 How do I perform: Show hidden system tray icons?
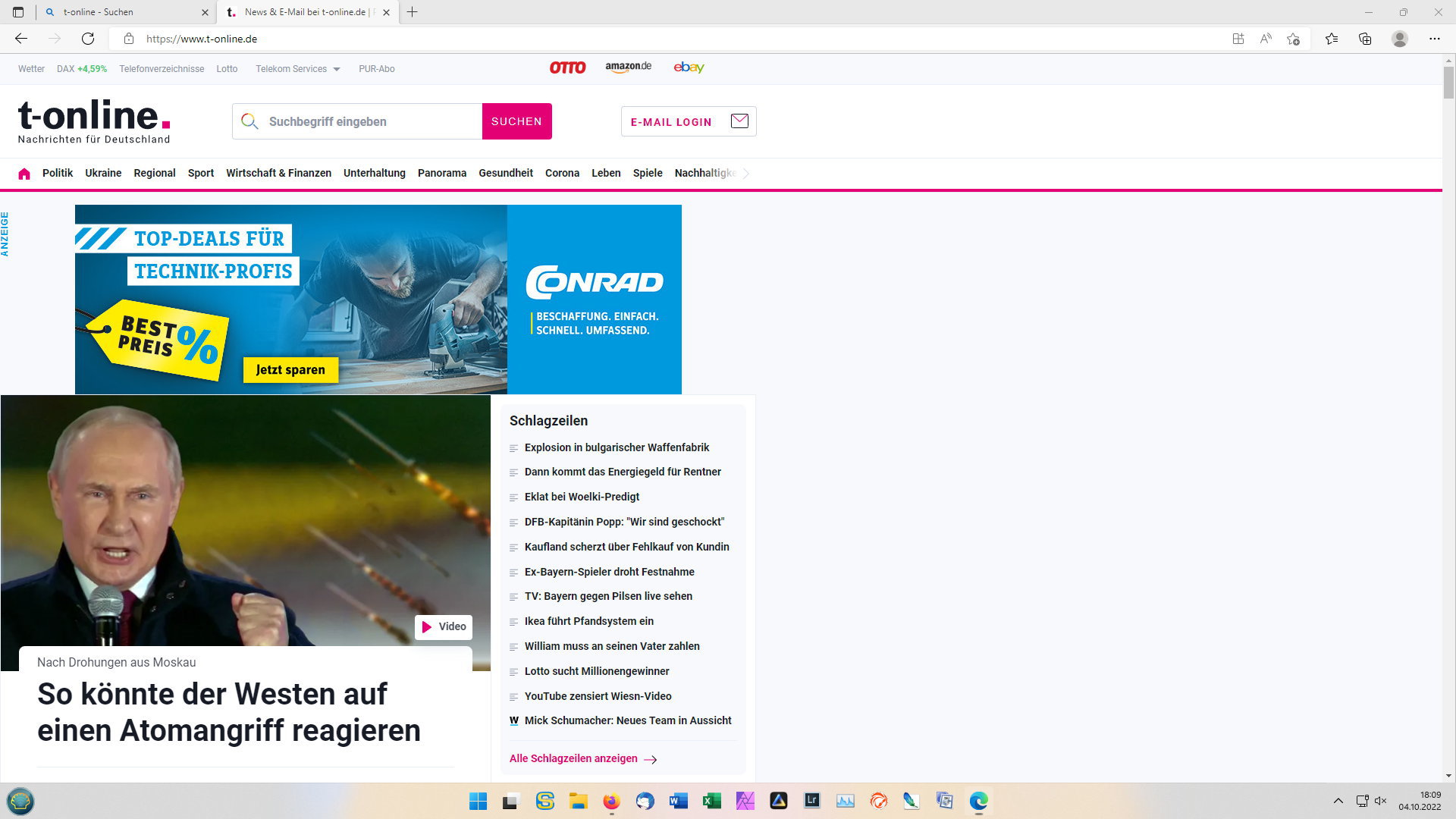(1338, 801)
